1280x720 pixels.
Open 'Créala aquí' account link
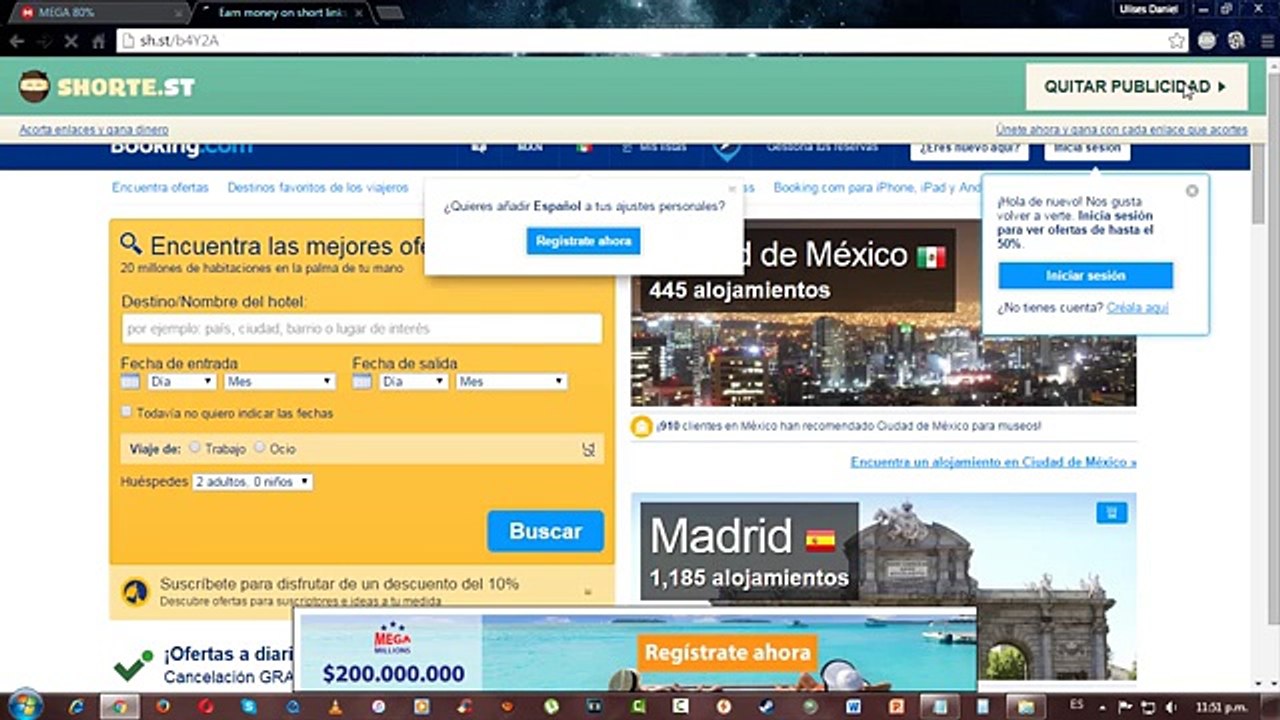click(1137, 308)
